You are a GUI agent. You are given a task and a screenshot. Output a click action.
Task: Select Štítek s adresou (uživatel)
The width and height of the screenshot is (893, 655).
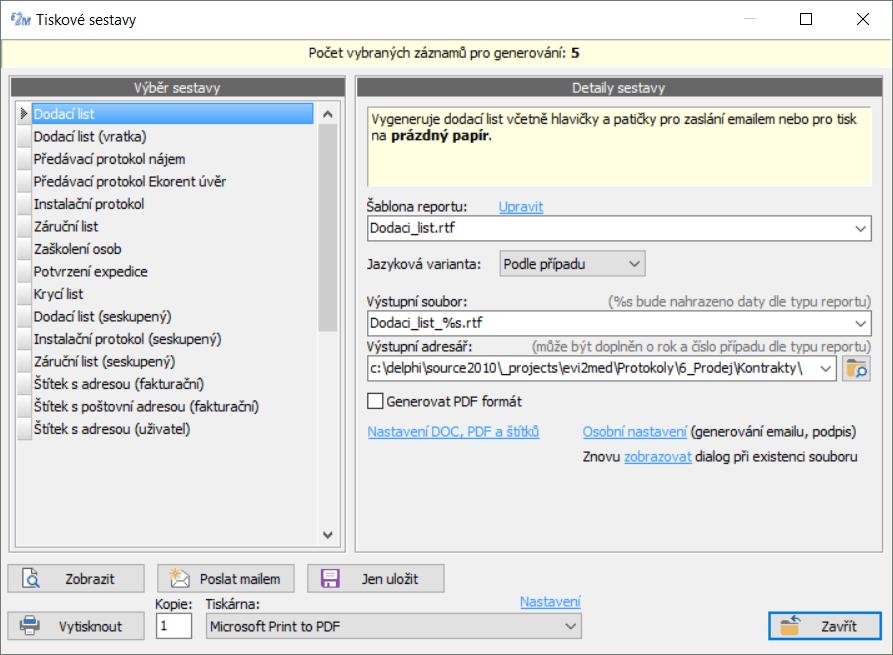pos(173,429)
